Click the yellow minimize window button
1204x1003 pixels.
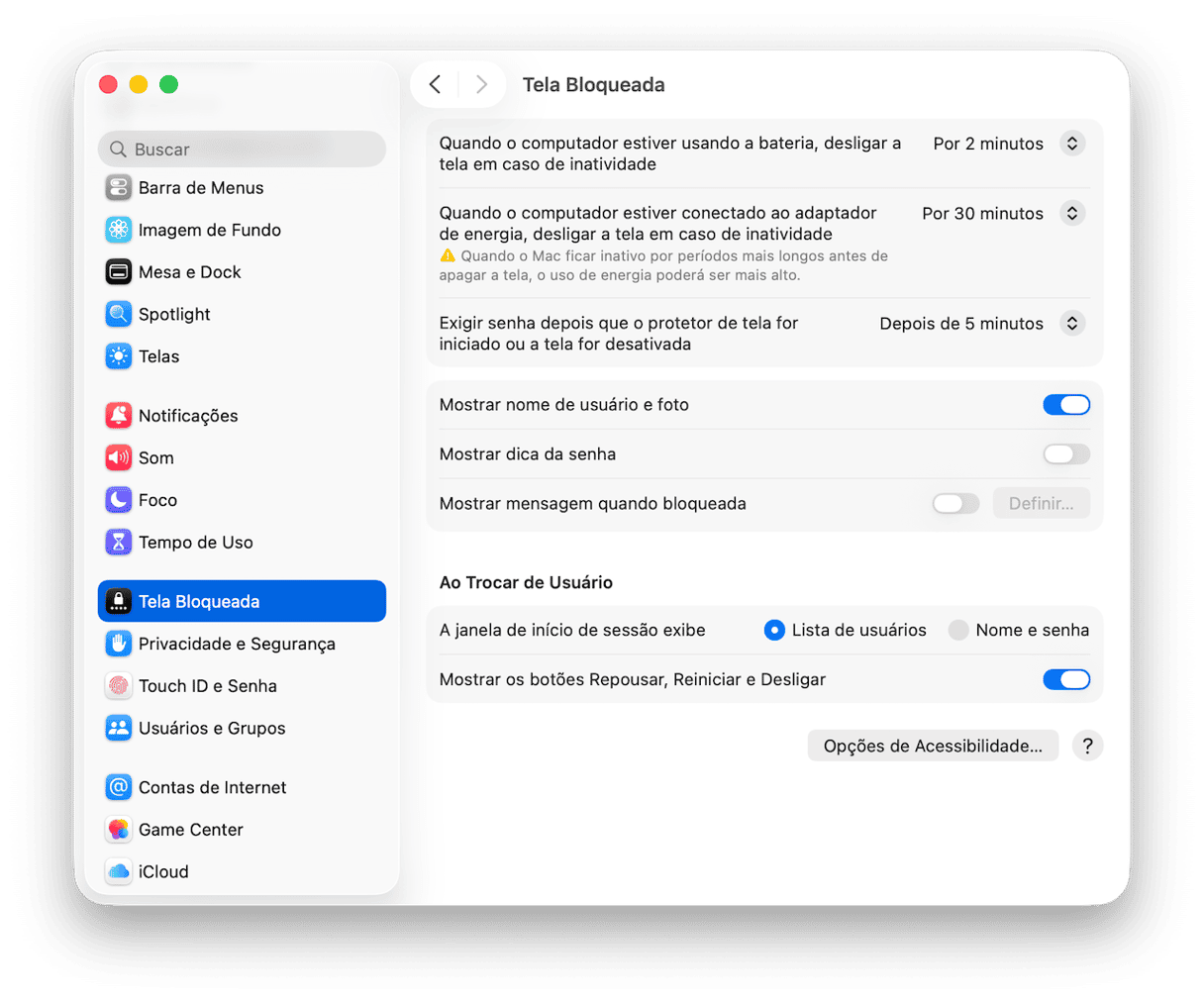coord(139,84)
